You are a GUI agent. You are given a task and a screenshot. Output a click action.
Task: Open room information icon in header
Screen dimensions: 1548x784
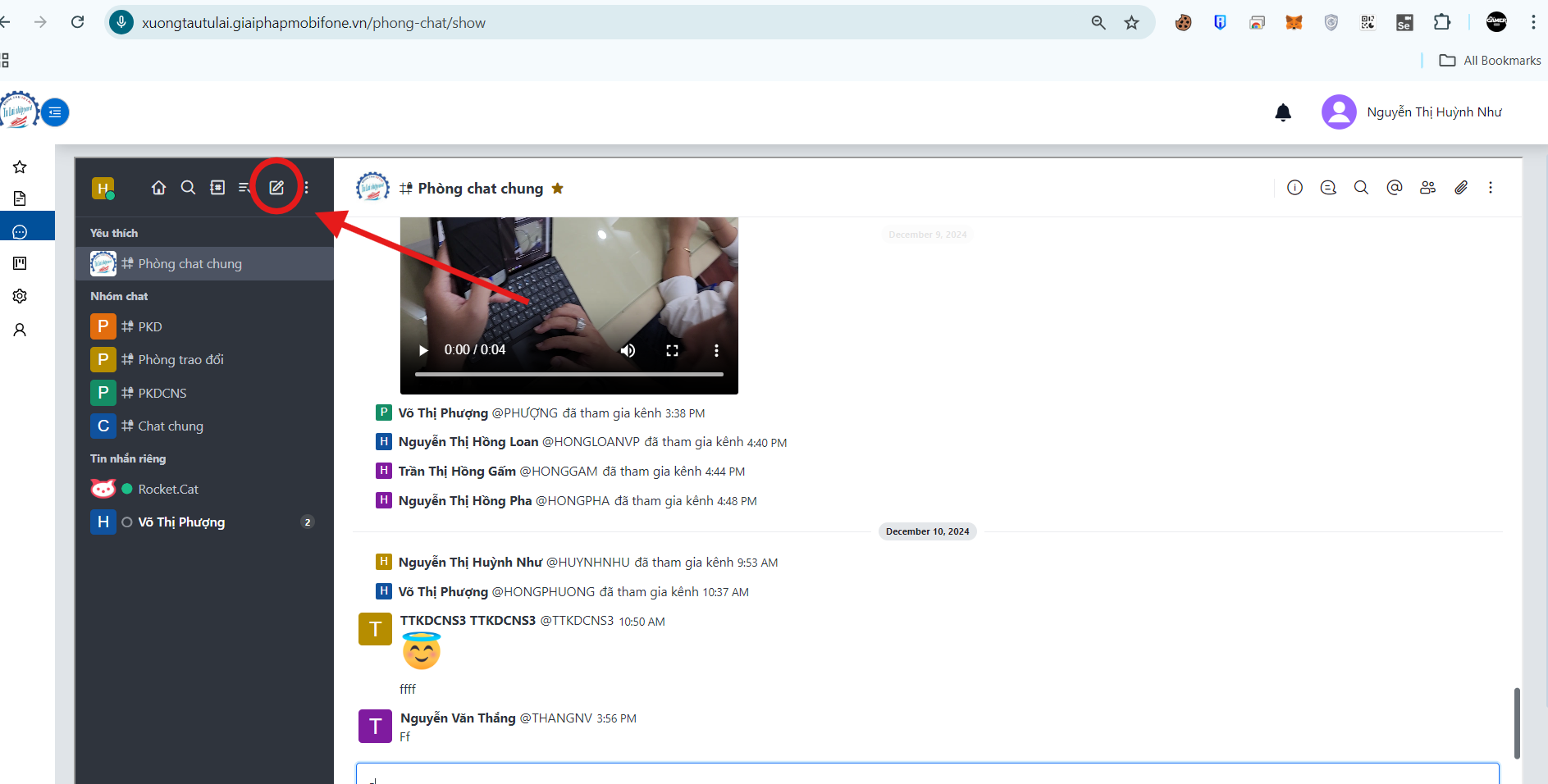[x=1295, y=188]
